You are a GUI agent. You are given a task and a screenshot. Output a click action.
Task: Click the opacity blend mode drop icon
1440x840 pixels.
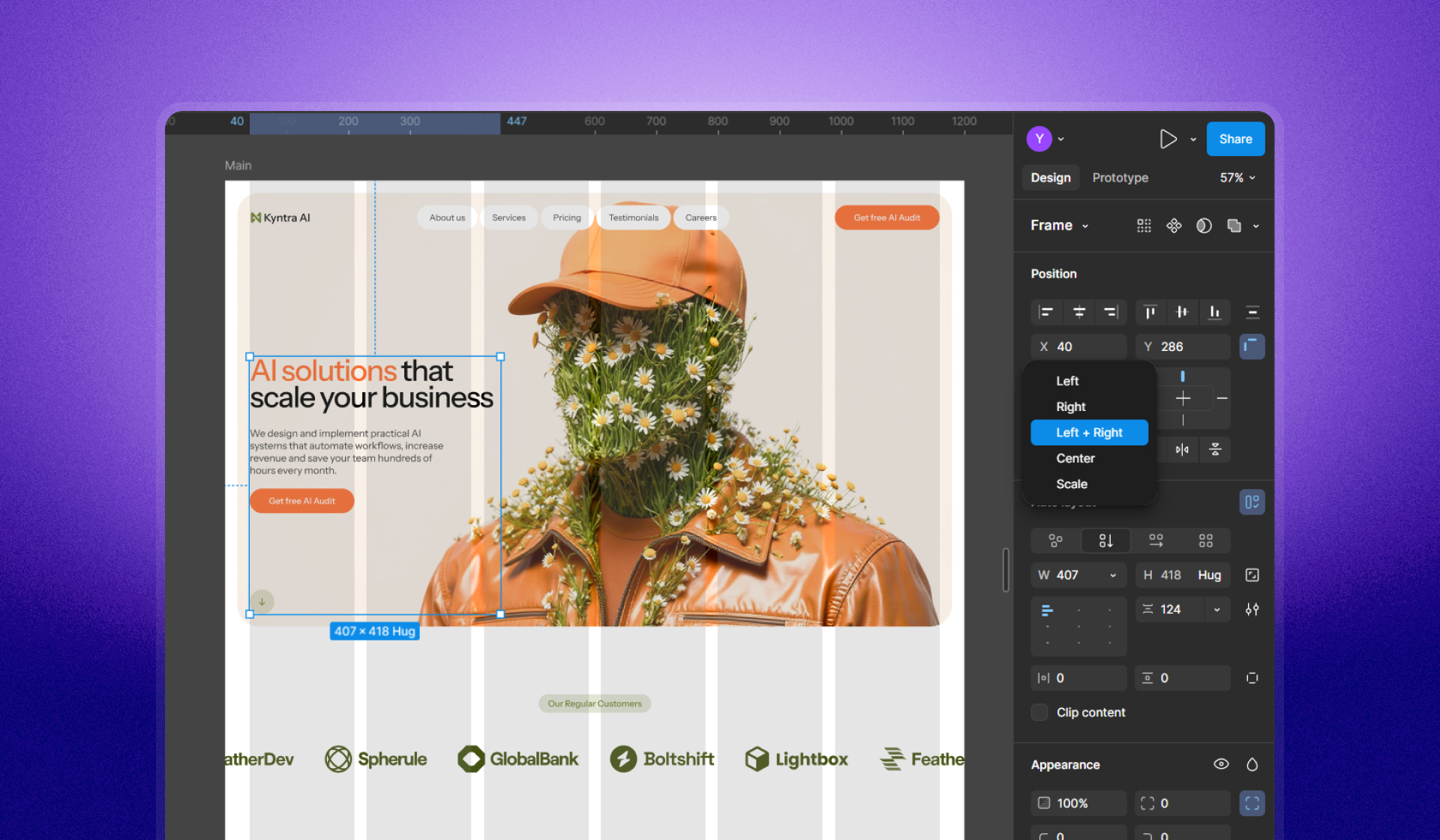1252,764
